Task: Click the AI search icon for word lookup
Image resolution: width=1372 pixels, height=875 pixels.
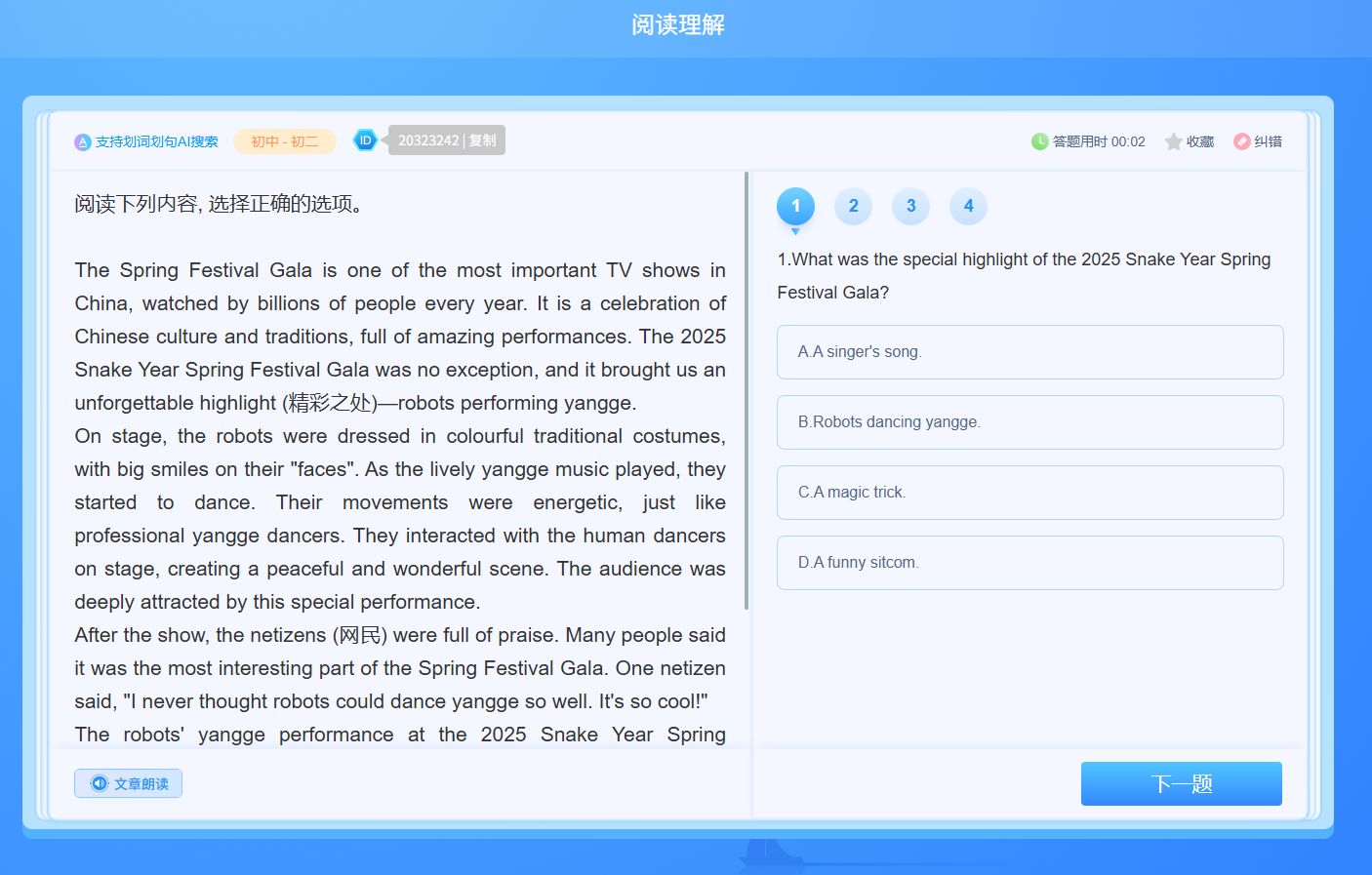Action: (x=83, y=142)
